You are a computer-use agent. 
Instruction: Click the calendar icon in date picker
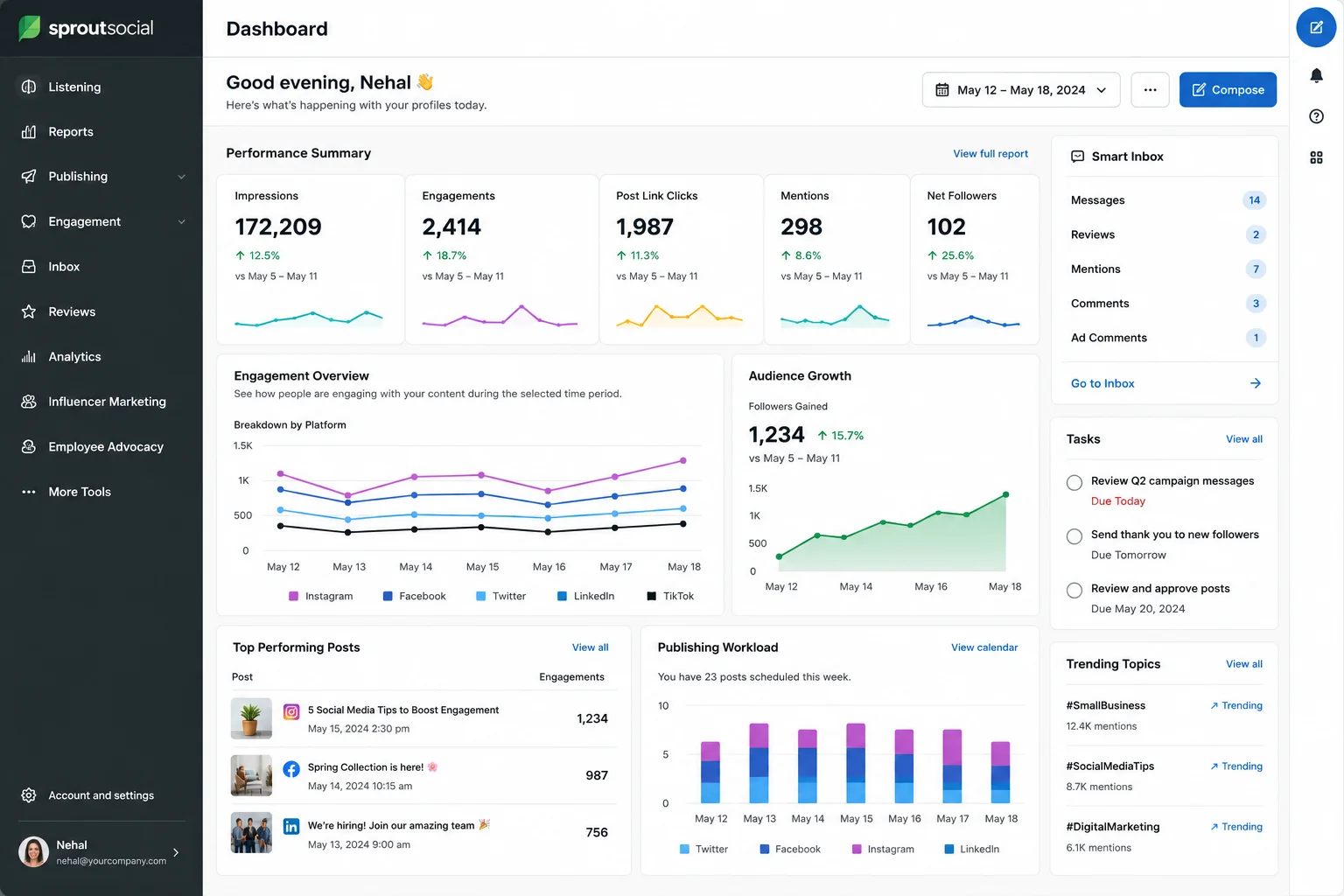click(942, 90)
